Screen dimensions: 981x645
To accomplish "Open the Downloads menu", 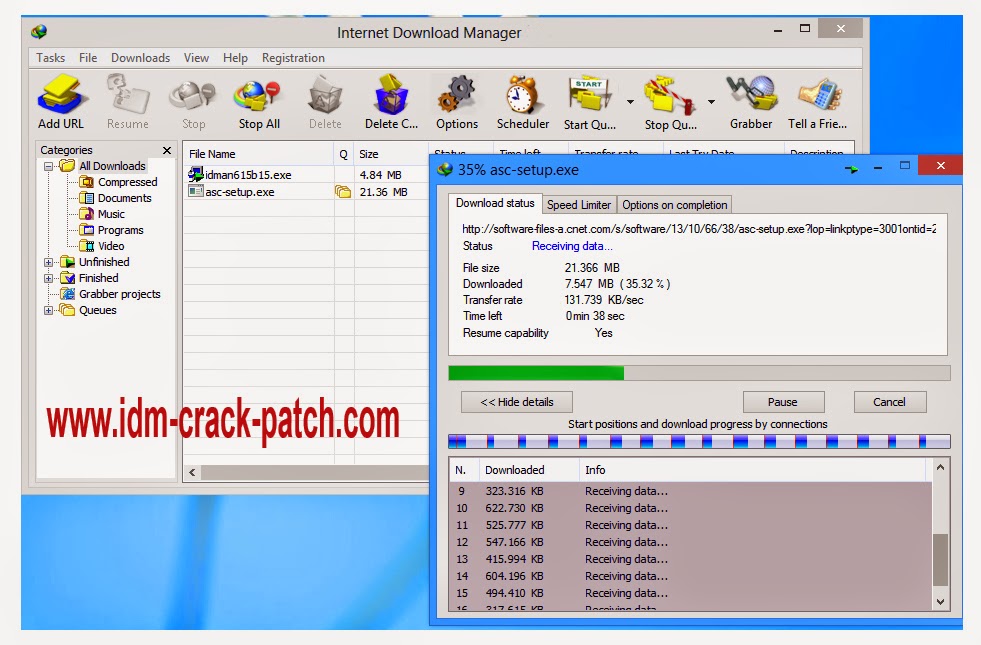I will point(140,58).
